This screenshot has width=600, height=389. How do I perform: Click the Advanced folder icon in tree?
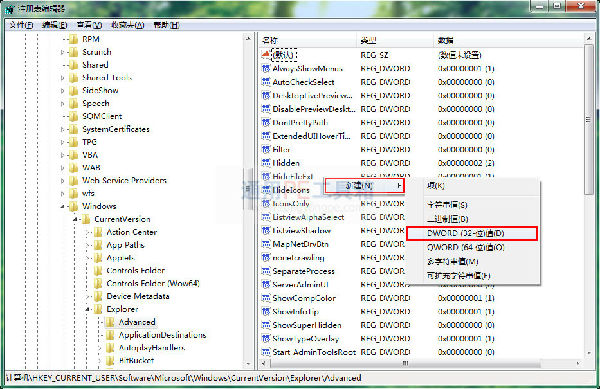click(110, 322)
